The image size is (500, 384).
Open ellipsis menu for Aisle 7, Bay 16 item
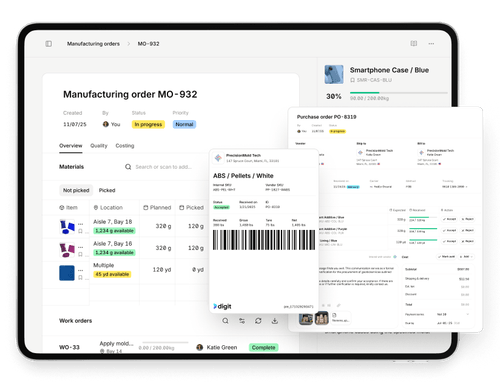(80, 247)
